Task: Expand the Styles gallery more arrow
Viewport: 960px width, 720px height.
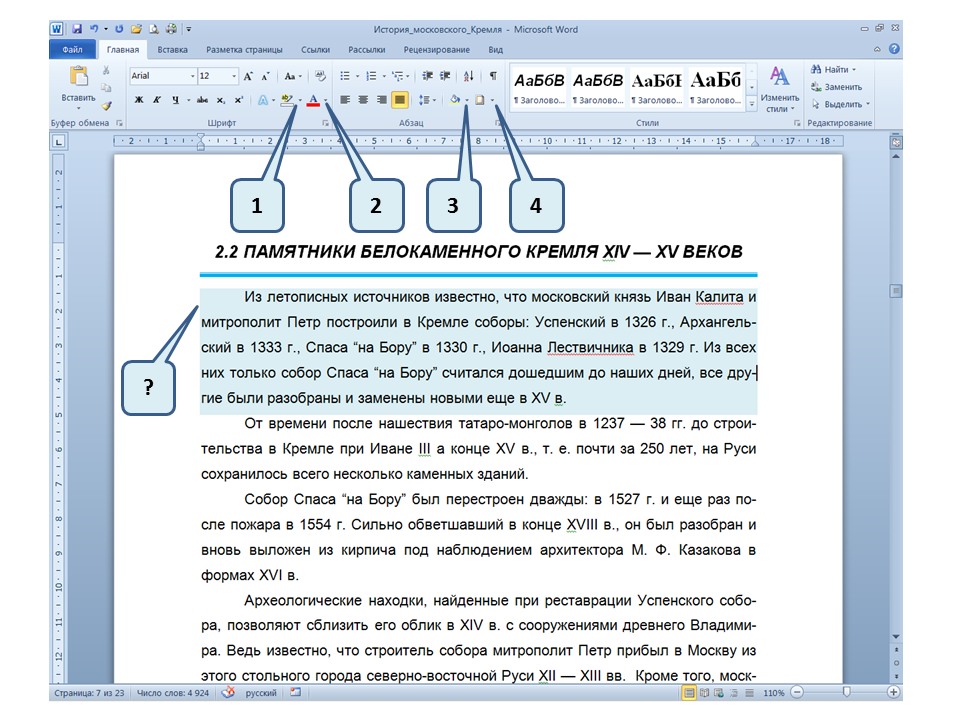Action: click(x=750, y=103)
